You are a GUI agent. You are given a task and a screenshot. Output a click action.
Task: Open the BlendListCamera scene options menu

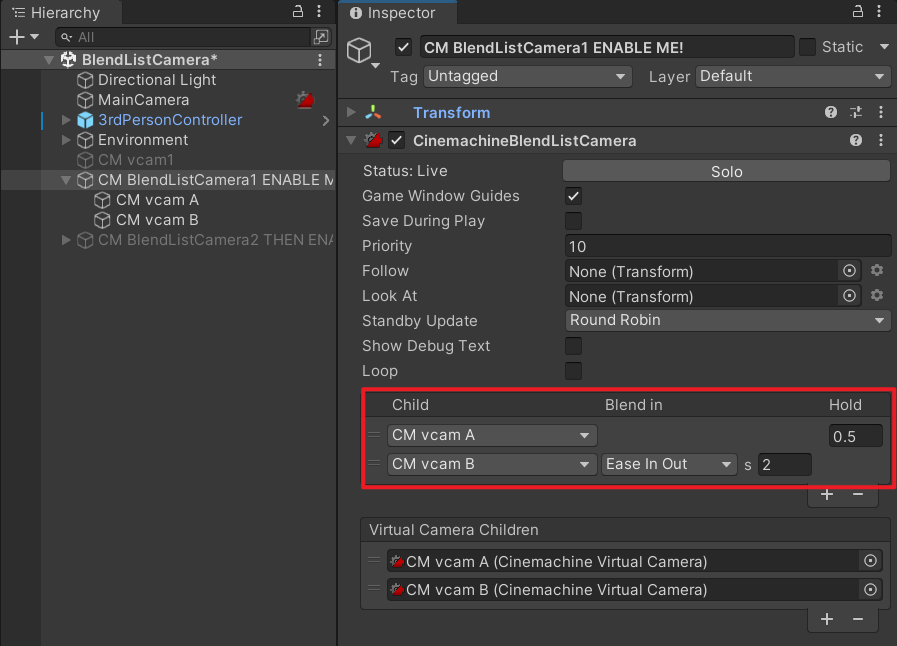(320, 60)
